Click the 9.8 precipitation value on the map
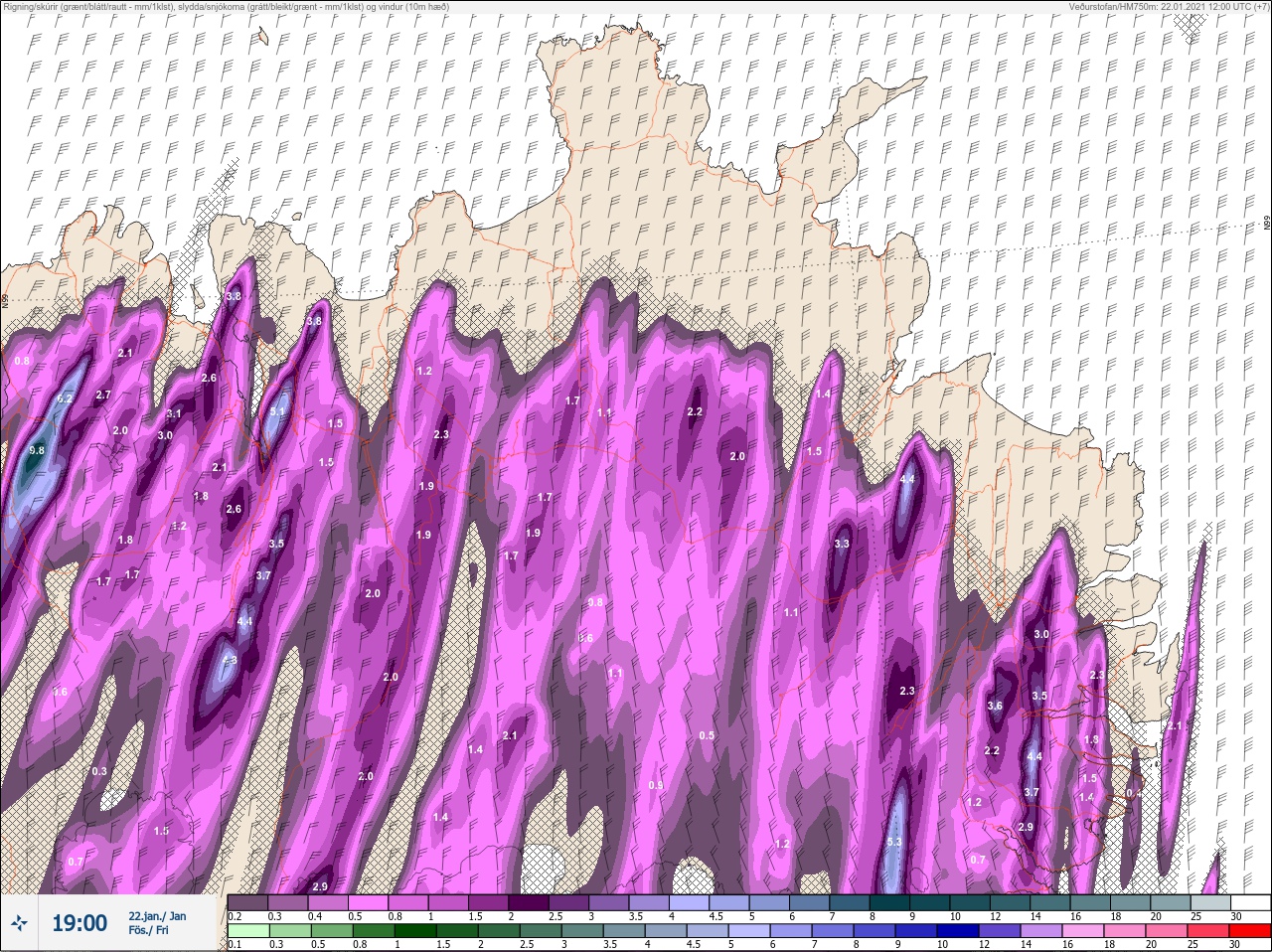The height and width of the screenshot is (952, 1272). [x=38, y=450]
